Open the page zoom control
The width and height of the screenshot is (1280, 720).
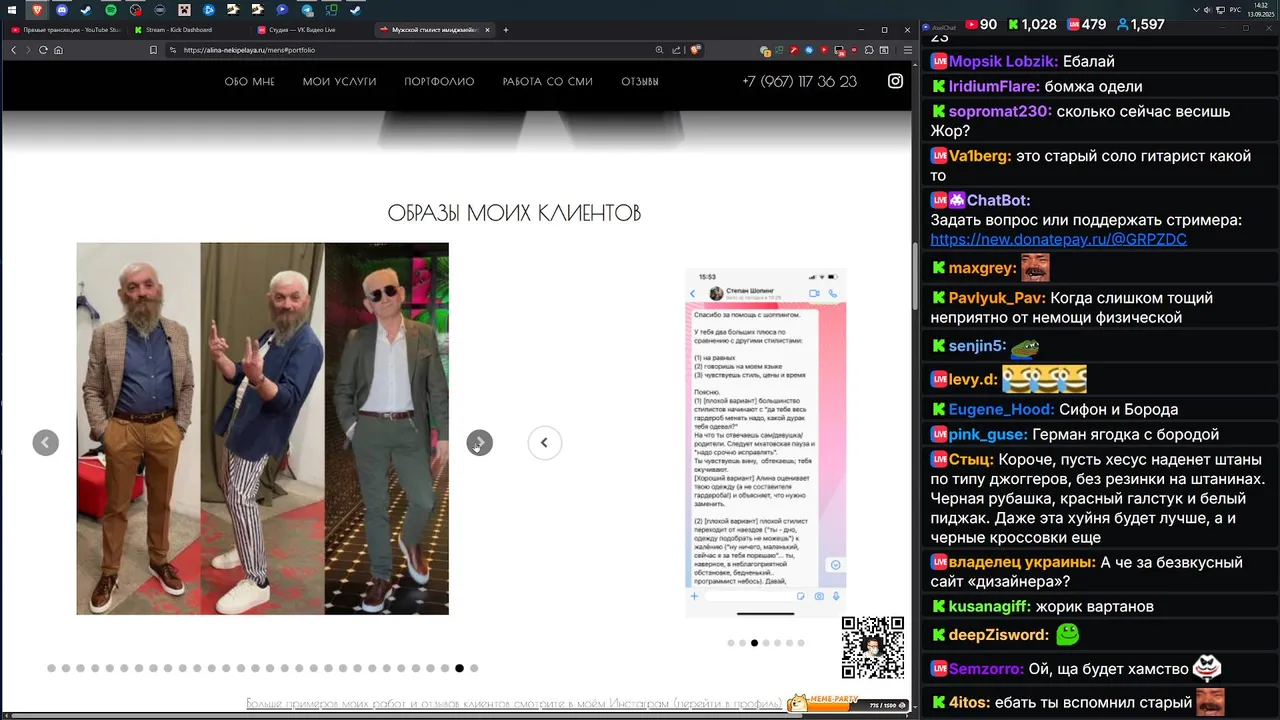coord(659,50)
